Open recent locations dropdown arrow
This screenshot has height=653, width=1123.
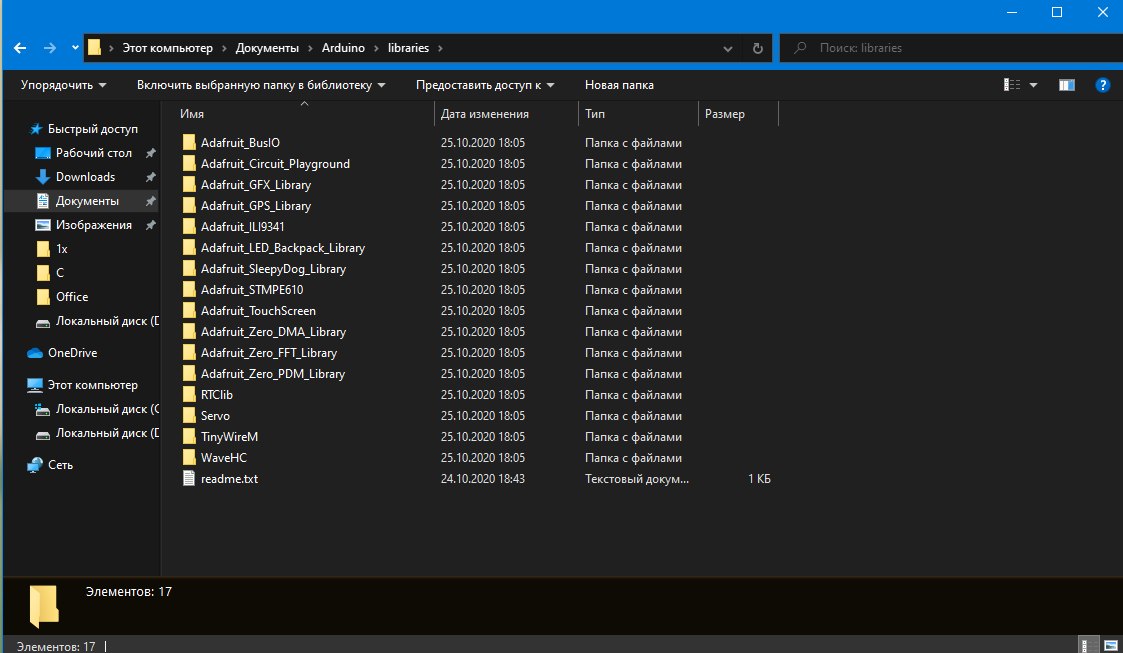click(74, 48)
